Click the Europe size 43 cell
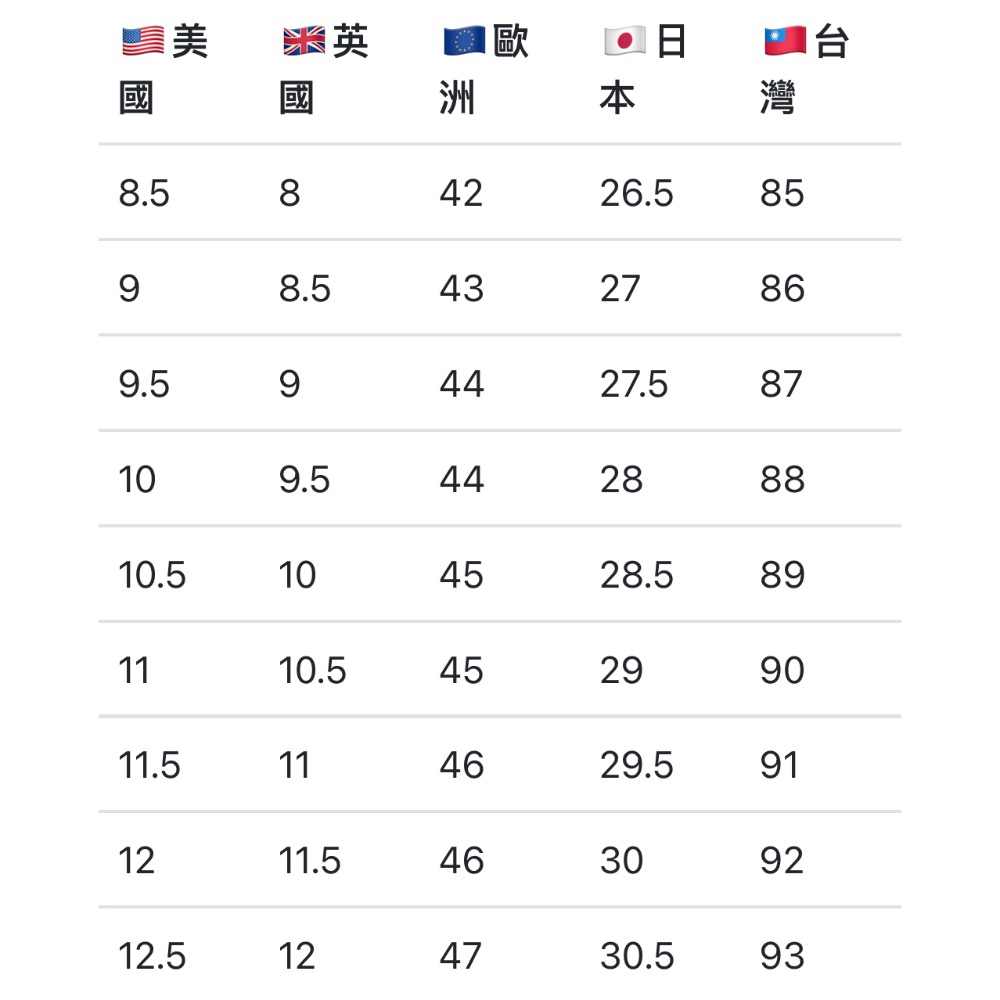The height and width of the screenshot is (1000, 1000). [x=461, y=289]
